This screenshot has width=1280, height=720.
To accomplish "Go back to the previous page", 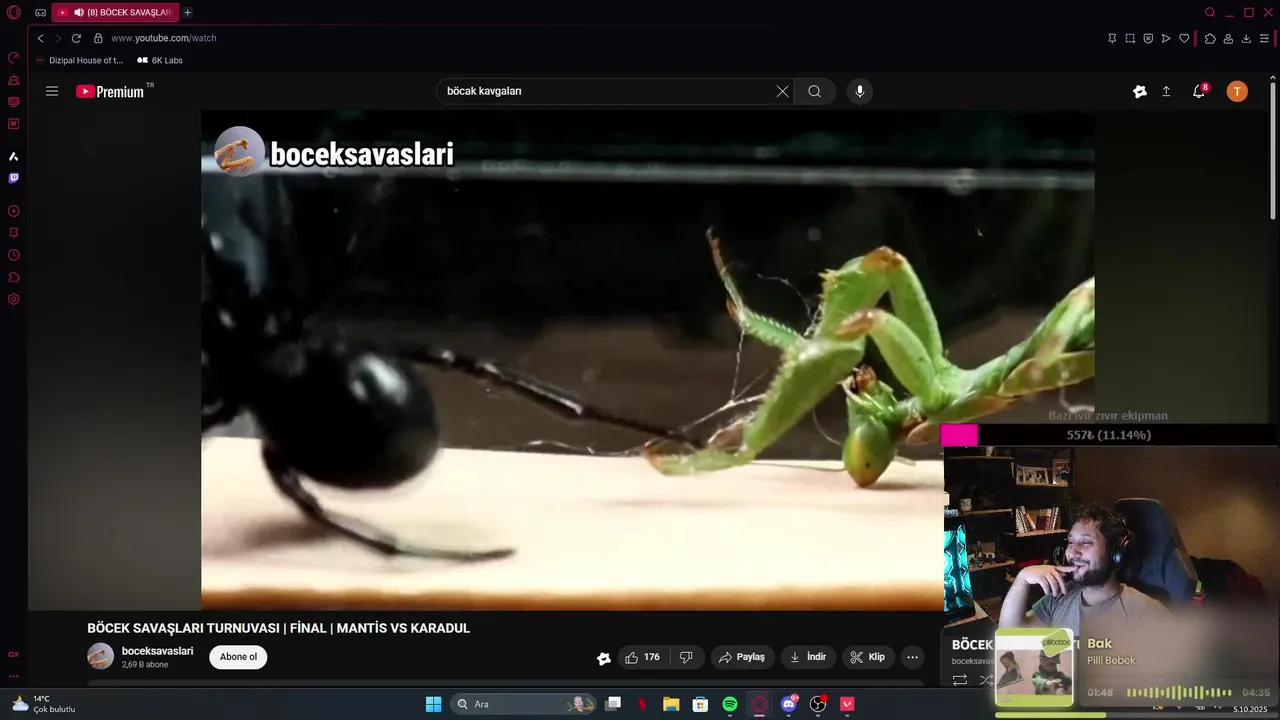I will pyautogui.click(x=40, y=38).
